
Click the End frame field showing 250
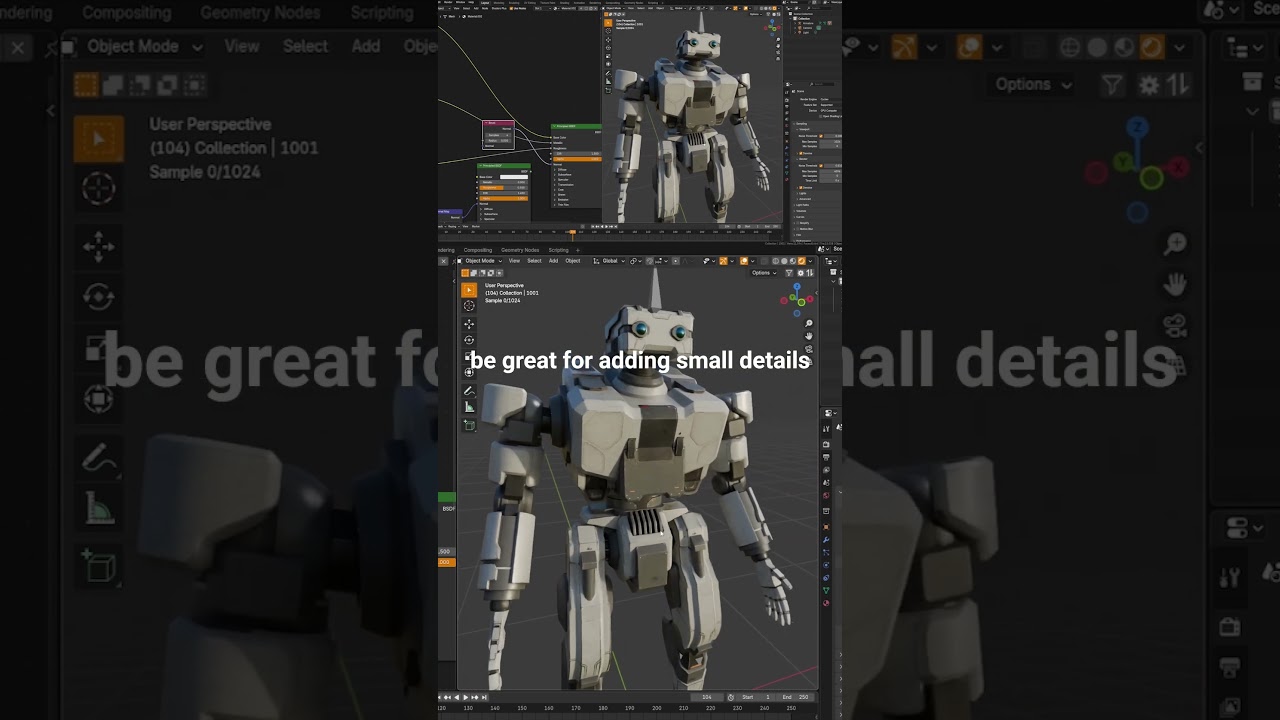(x=795, y=697)
